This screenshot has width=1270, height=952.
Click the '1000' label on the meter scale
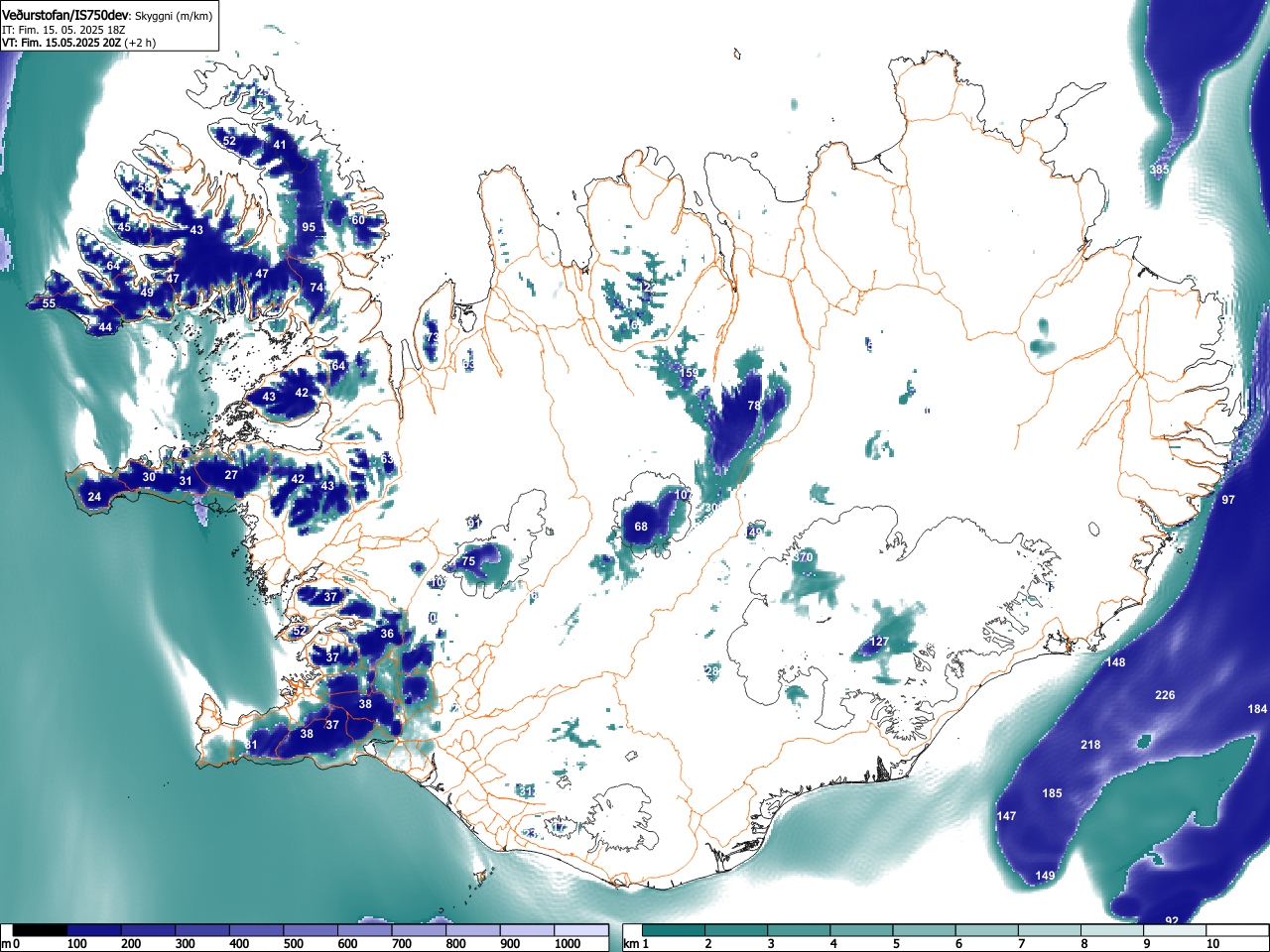coord(568,945)
